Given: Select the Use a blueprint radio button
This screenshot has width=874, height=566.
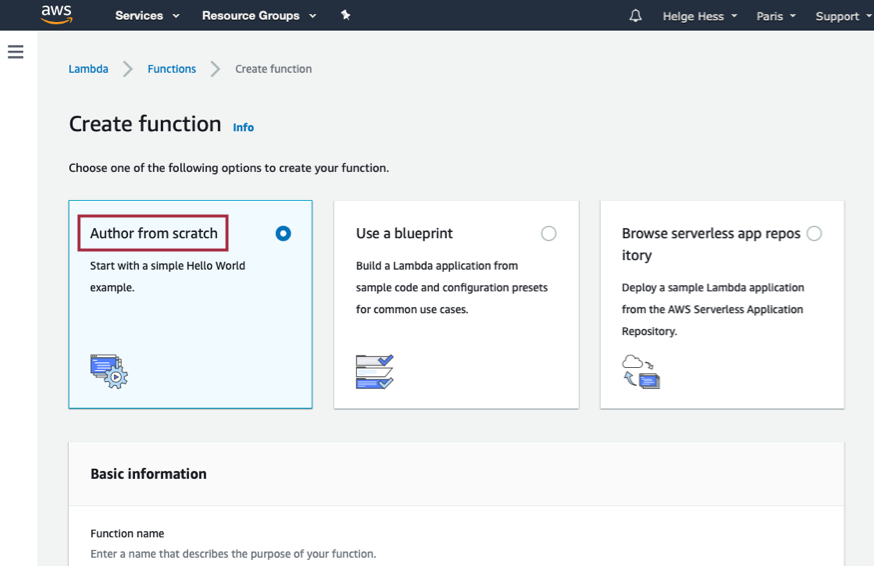Looking at the screenshot, I should point(548,233).
